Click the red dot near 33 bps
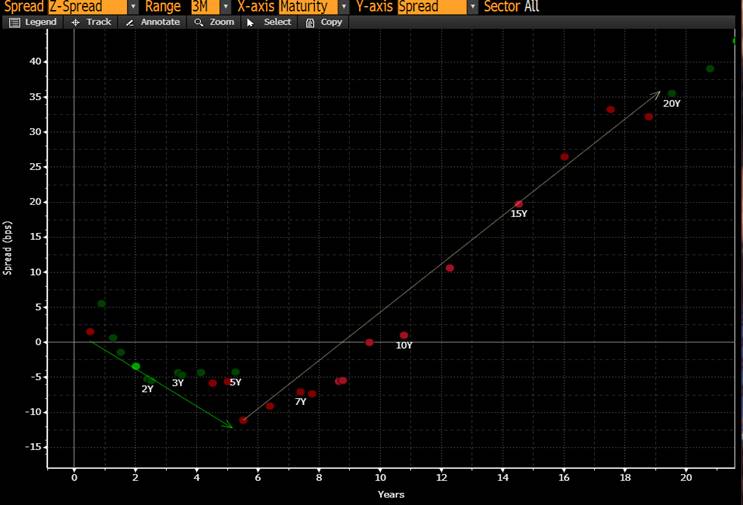Screen dimensions: 743x505 click(x=610, y=109)
